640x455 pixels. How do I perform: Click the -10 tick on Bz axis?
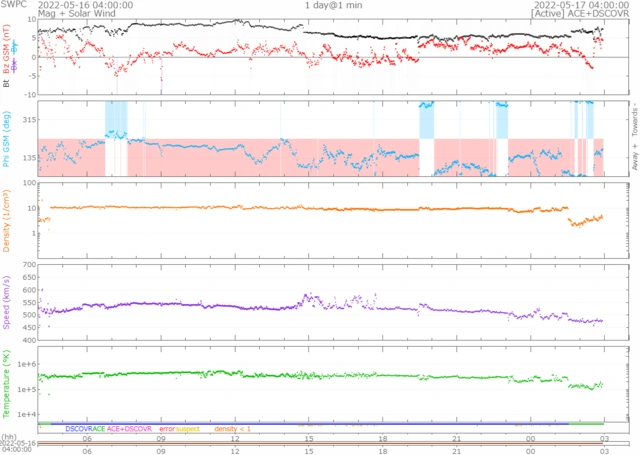[x=31, y=95]
